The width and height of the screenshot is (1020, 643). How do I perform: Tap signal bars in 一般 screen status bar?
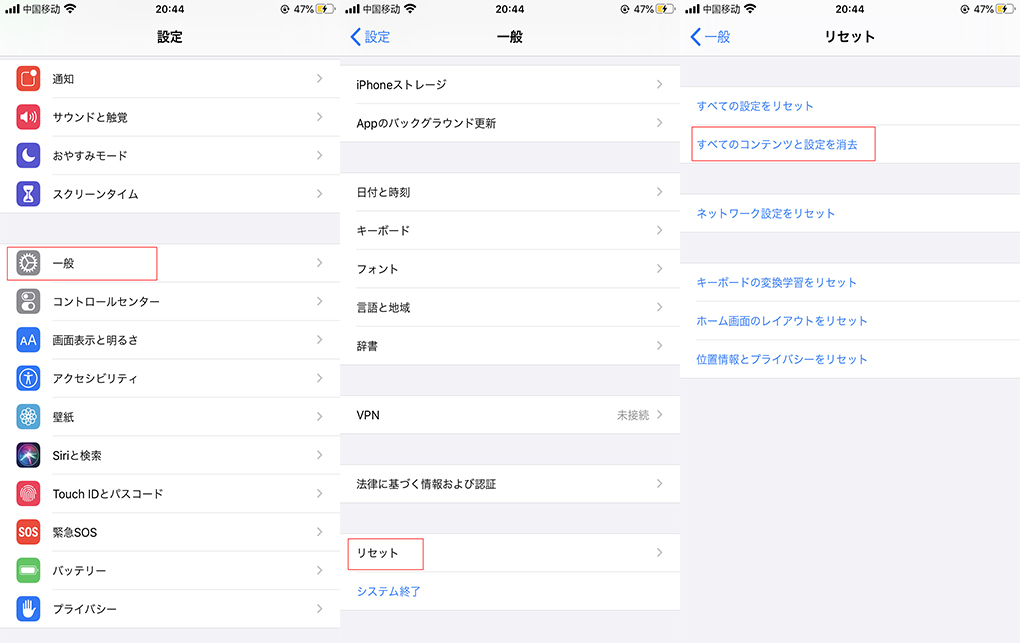pyautogui.click(x=352, y=9)
